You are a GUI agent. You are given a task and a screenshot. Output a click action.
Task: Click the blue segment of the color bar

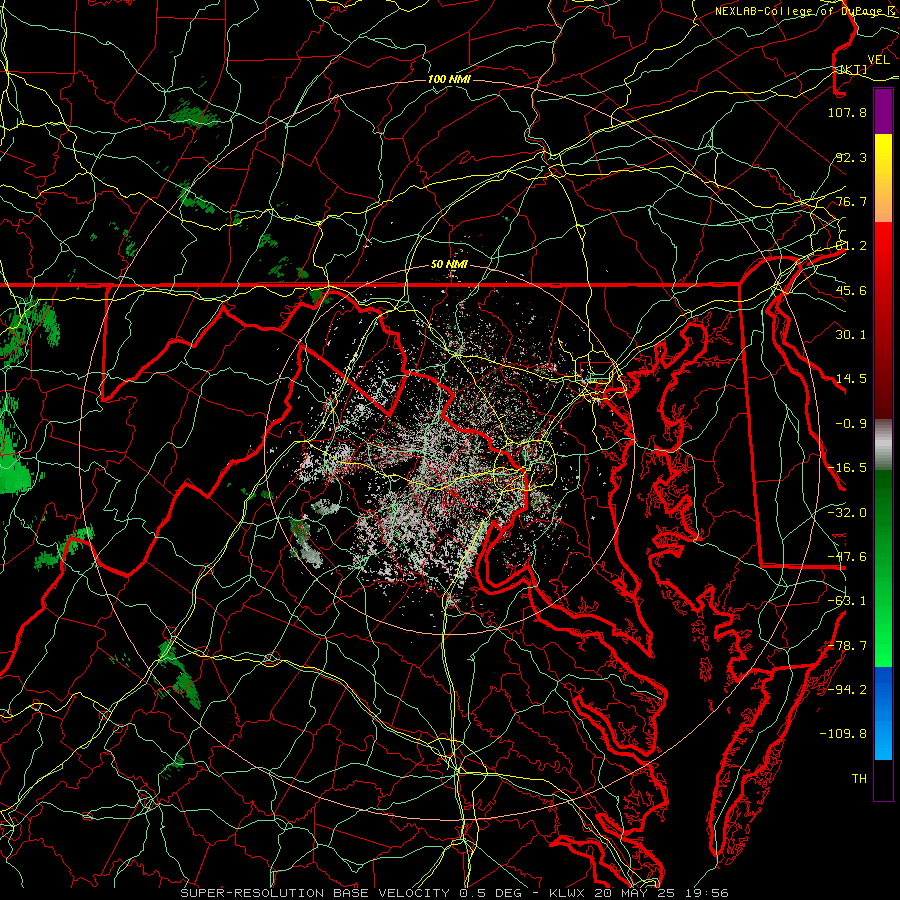click(883, 713)
